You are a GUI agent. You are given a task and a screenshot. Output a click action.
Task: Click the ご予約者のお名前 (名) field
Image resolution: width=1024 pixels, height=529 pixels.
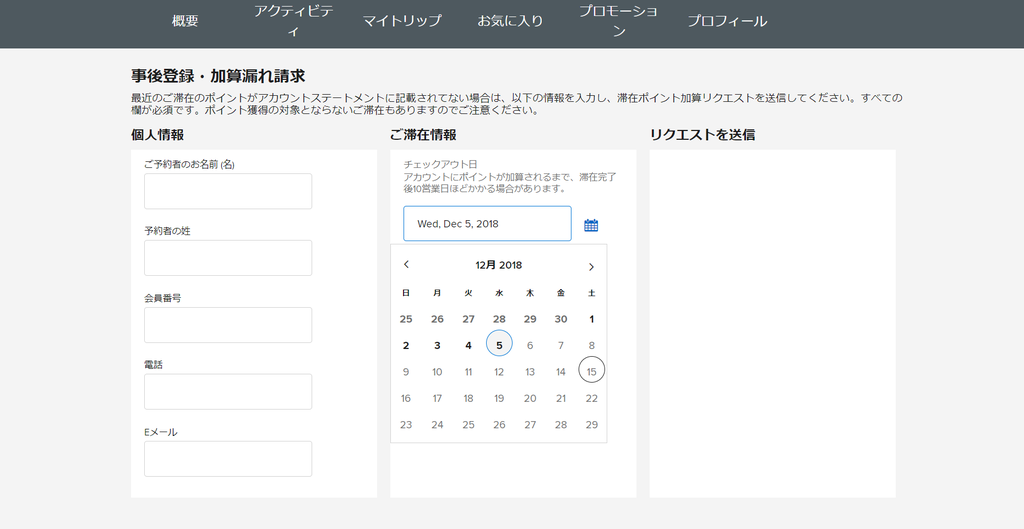[x=228, y=191]
